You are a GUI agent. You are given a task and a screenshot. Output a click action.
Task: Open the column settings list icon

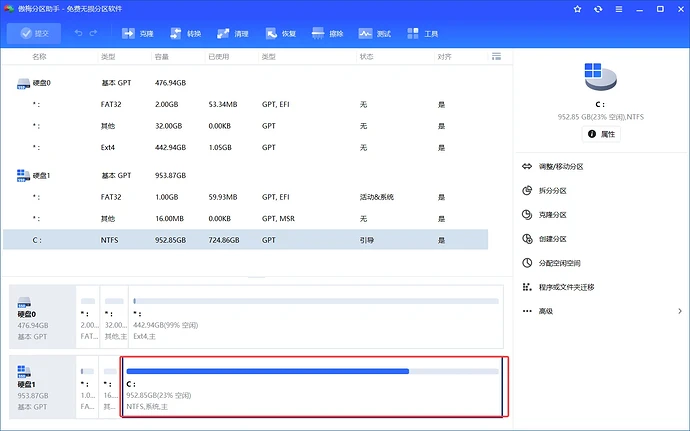point(497,57)
